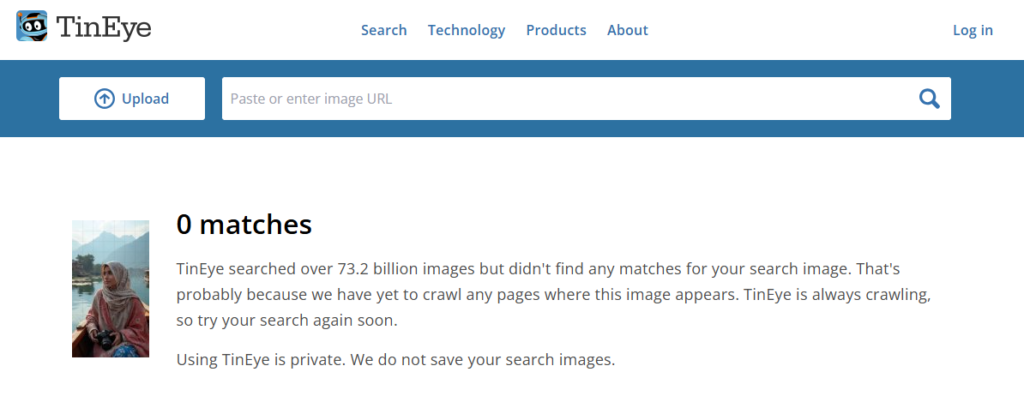This screenshot has height=402, width=1024.
Task: Go to the About page
Action: [627, 30]
